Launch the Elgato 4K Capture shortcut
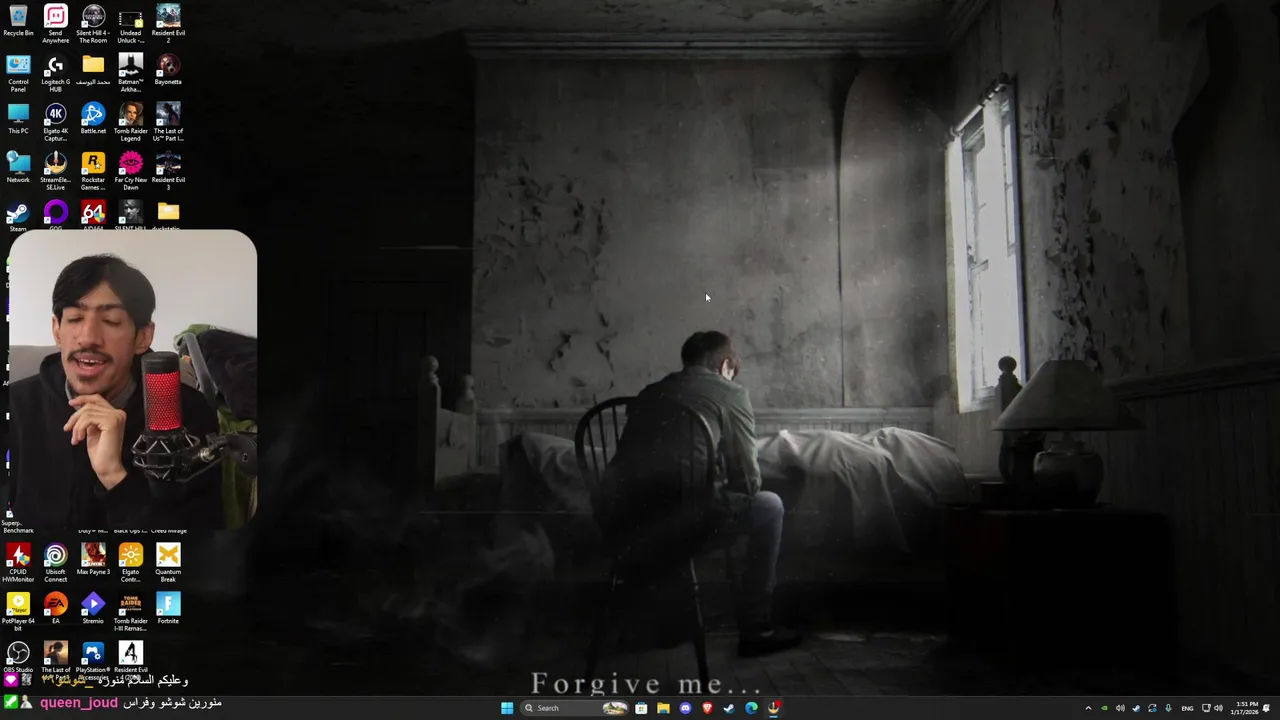1280x720 pixels. click(56, 123)
